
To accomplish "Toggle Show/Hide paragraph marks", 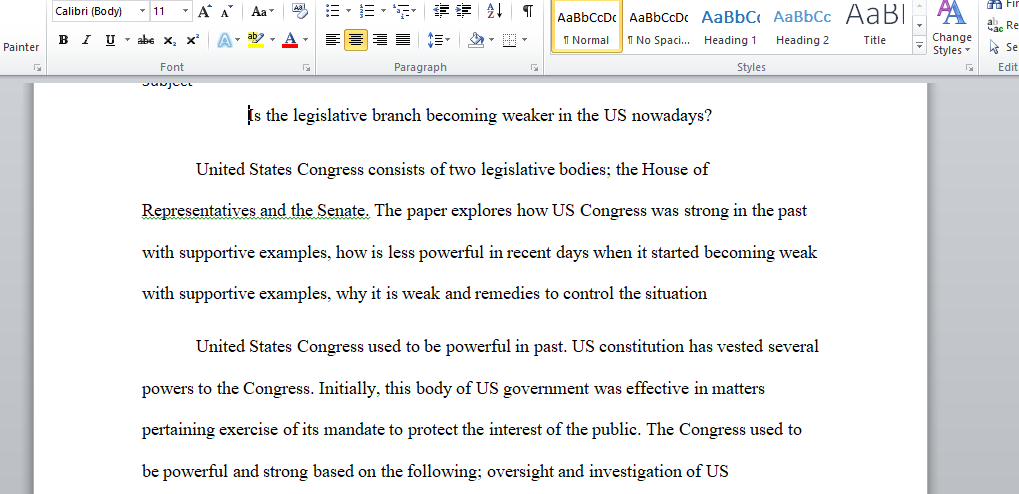I will tap(528, 11).
